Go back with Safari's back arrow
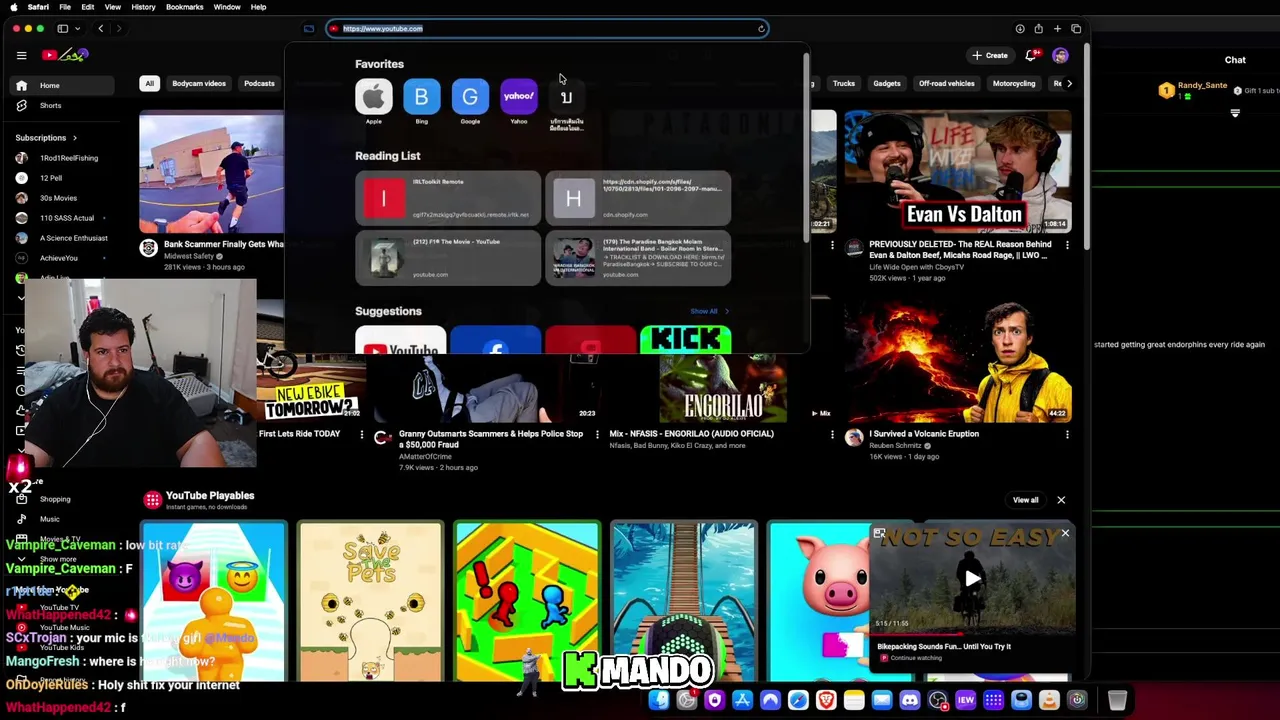 [x=100, y=29]
